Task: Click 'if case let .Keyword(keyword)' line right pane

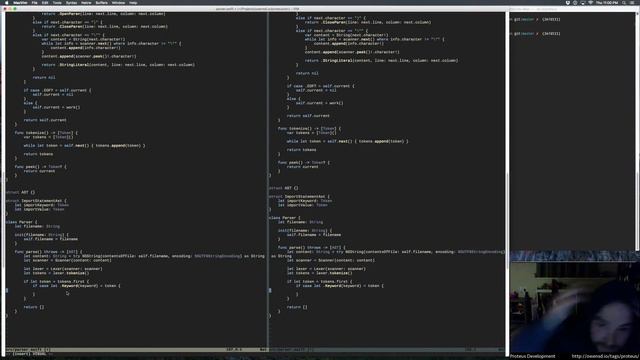Action: (340, 286)
